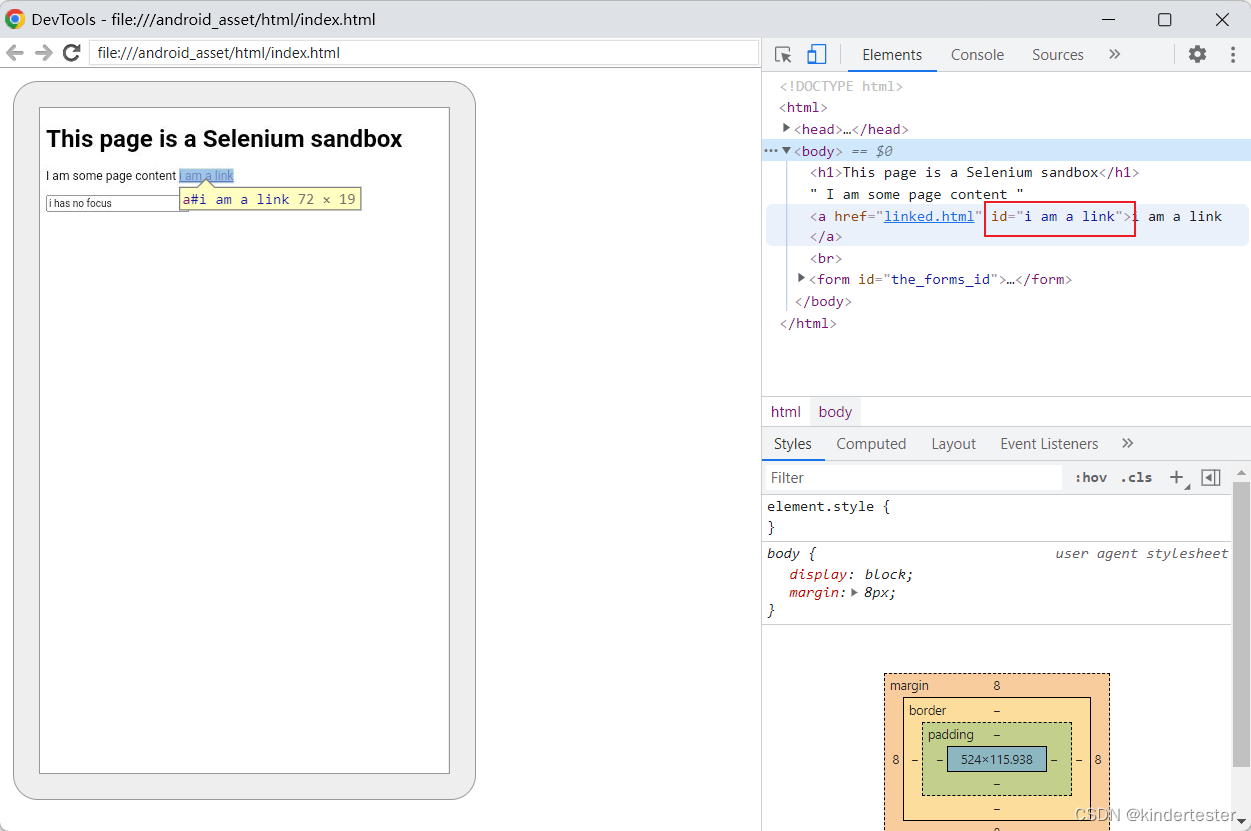This screenshot has width=1251, height=831.
Task: Close the DevTools window
Action: coord(1222,19)
